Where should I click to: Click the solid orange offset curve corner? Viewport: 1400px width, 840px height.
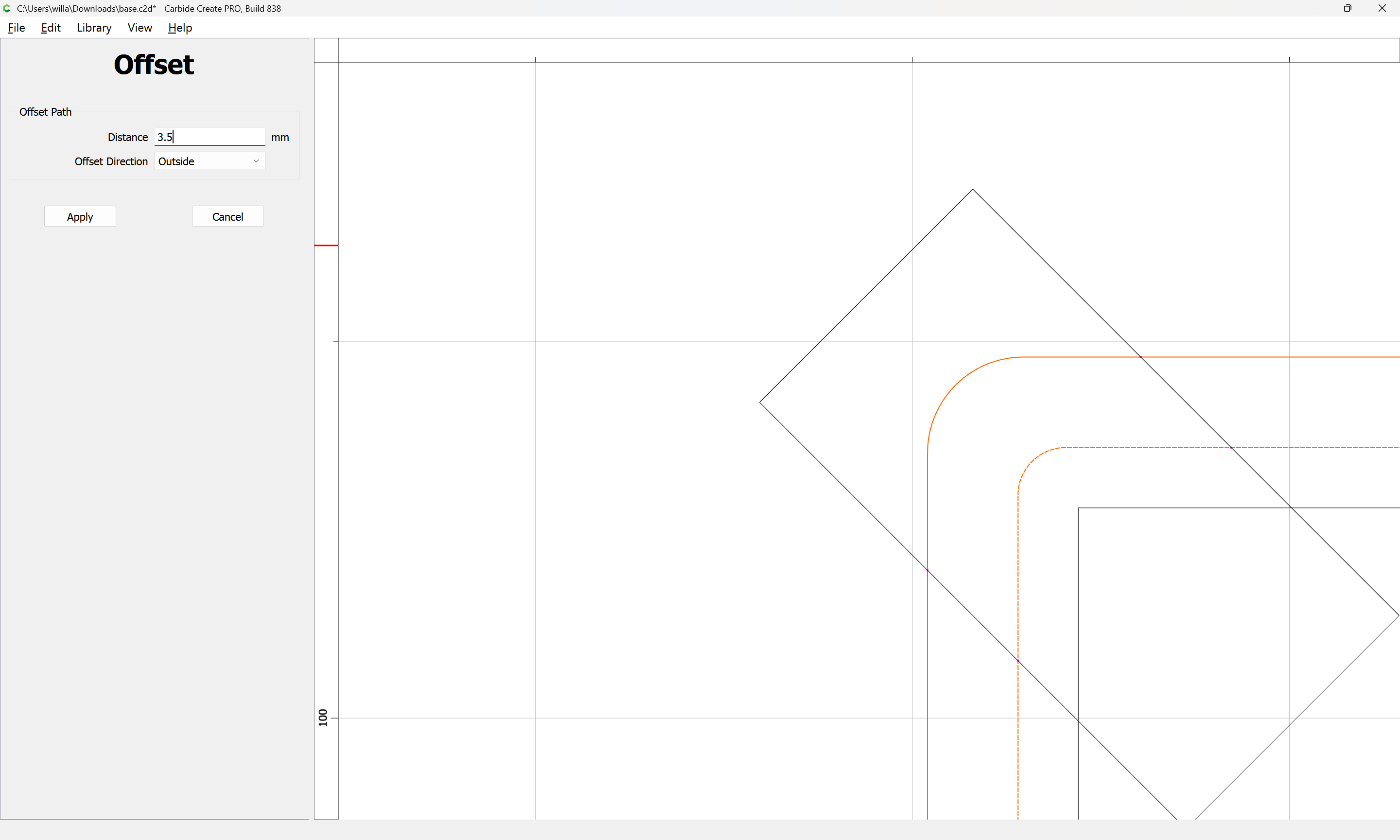956,385
